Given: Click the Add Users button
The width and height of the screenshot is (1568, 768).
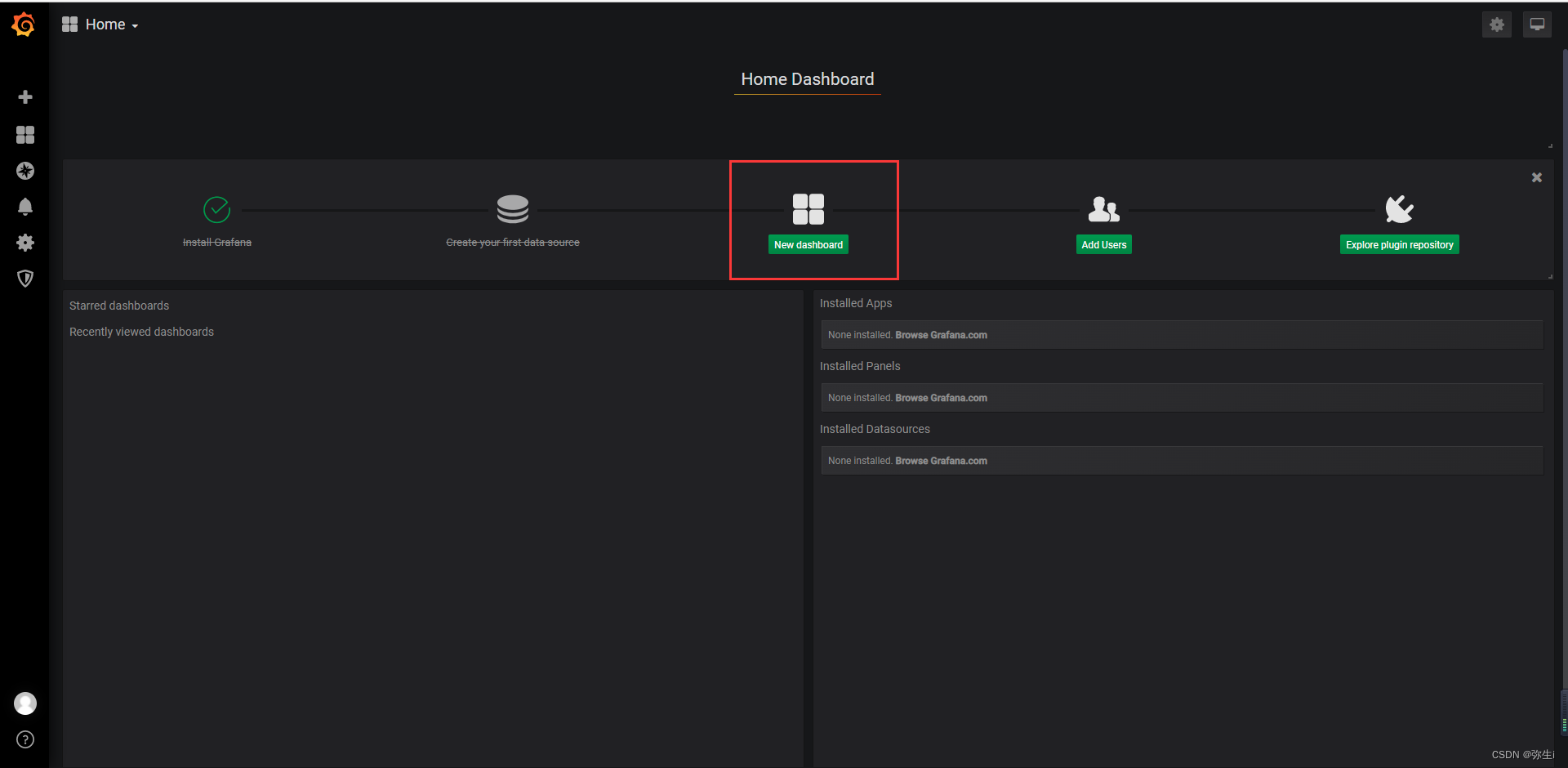Looking at the screenshot, I should (1104, 245).
